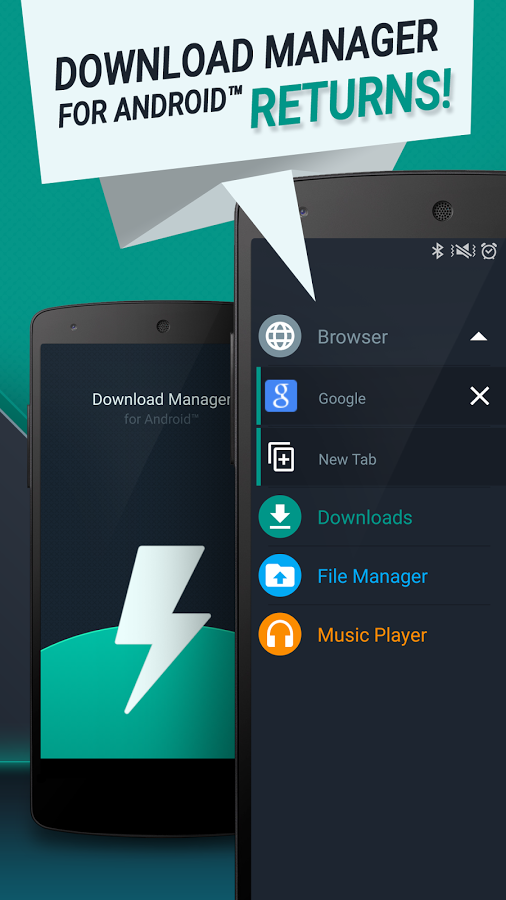506x900 pixels.
Task: Collapse the Browser section arrow
Action: point(478,337)
